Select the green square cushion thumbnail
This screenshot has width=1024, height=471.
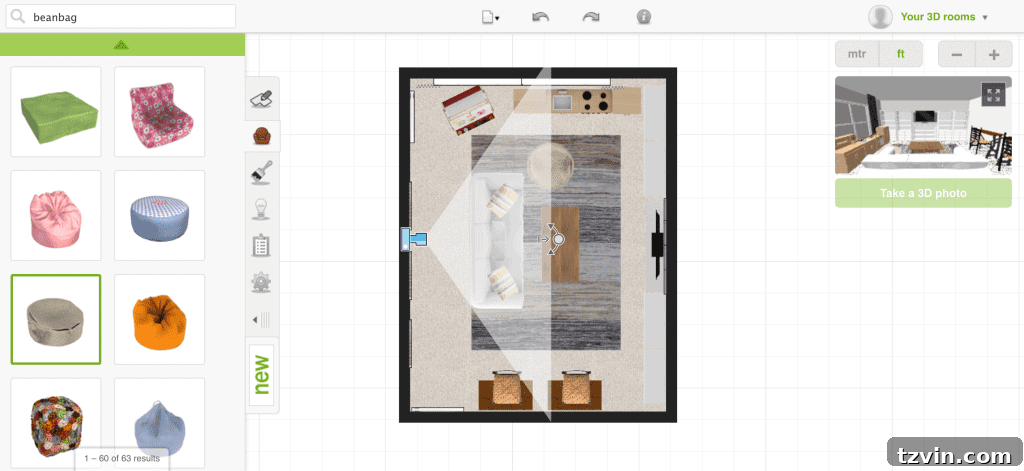[56, 112]
